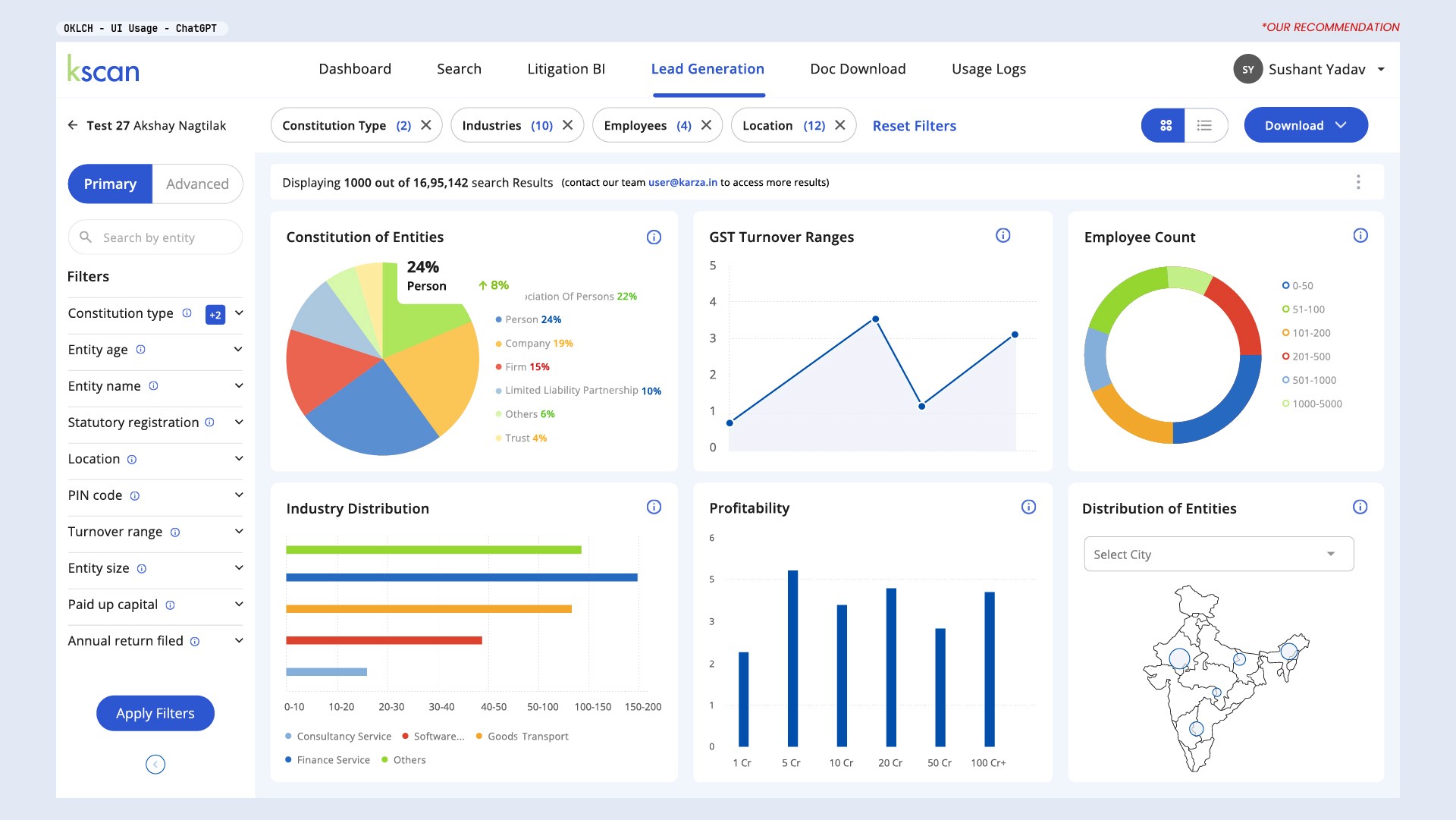The width and height of the screenshot is (1456, 820).
Task: Open the three-dot results options menu
Action: [x=1358, y=182]
